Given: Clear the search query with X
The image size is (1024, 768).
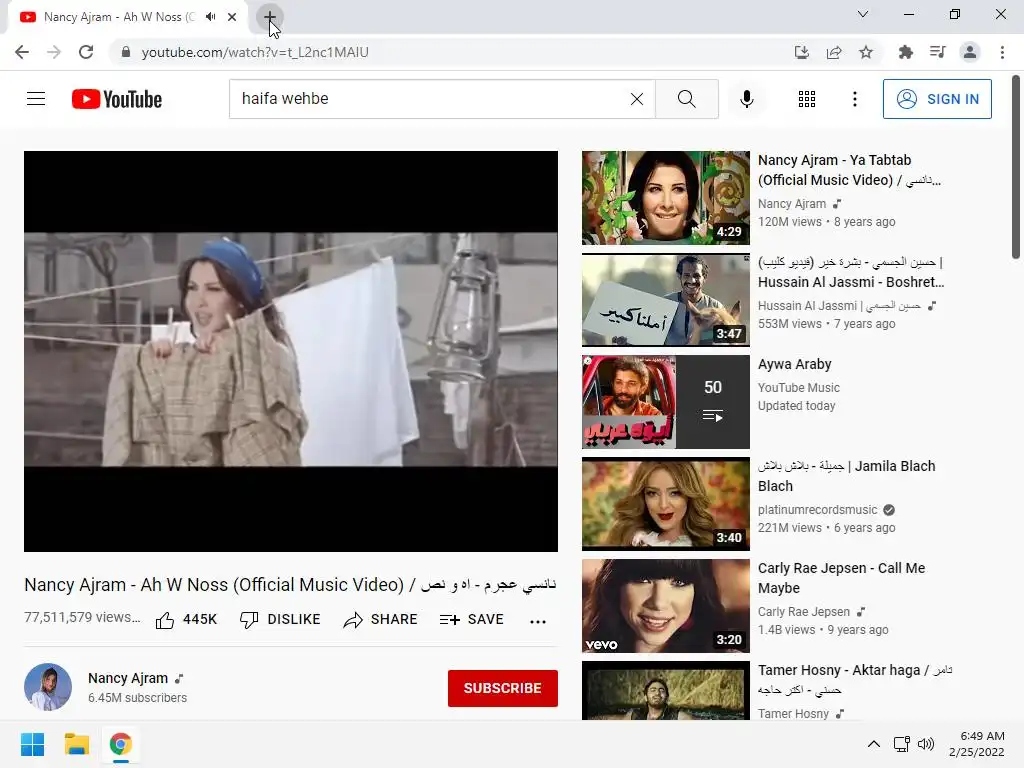Looking at the screenshot, I should pos(637,99).
